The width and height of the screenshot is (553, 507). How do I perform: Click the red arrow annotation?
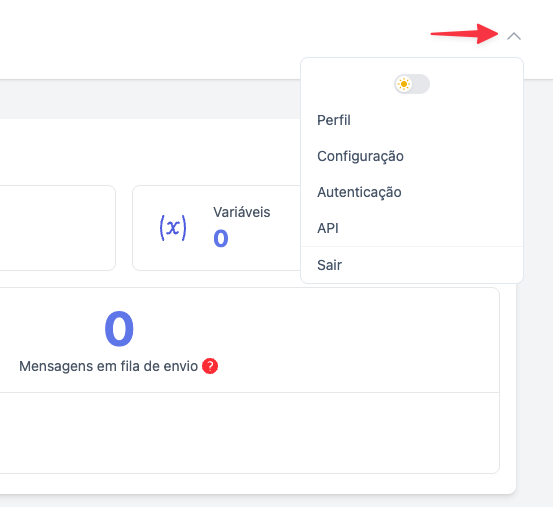pyautogui.click(x=464, y=34)
